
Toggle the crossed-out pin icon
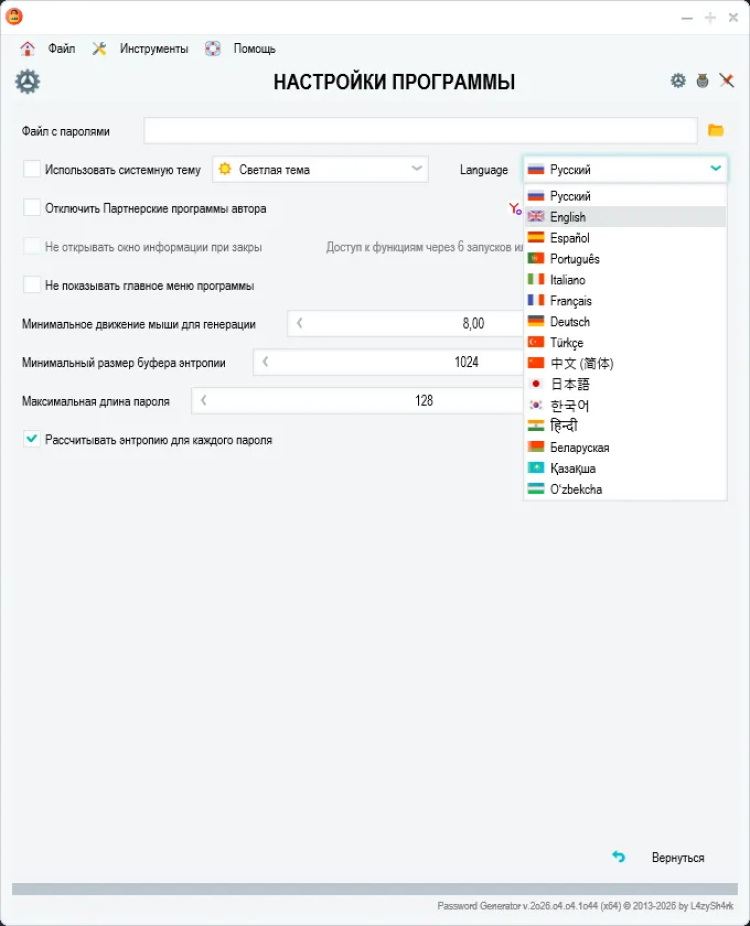(727, 81)
